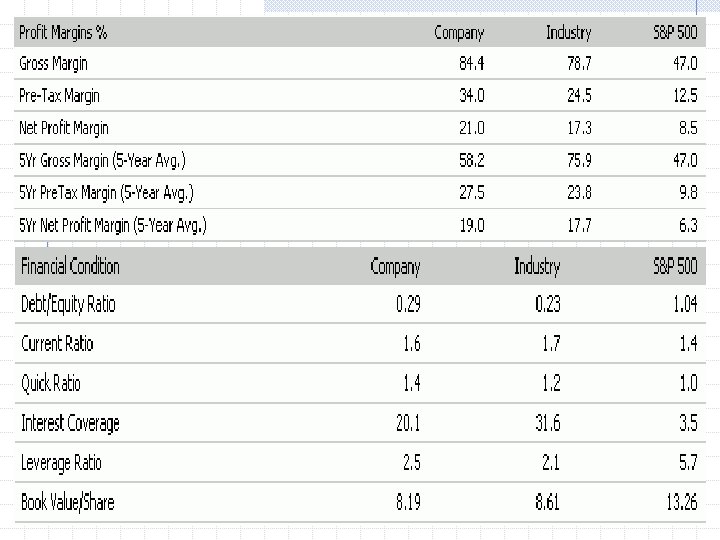
Task: Click the "Financial Condition" table header
Action: click(x=70, y=266)
